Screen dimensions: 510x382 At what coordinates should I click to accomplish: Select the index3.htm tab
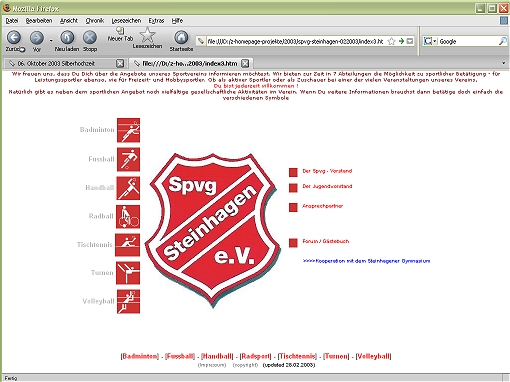tap(190, 63)
